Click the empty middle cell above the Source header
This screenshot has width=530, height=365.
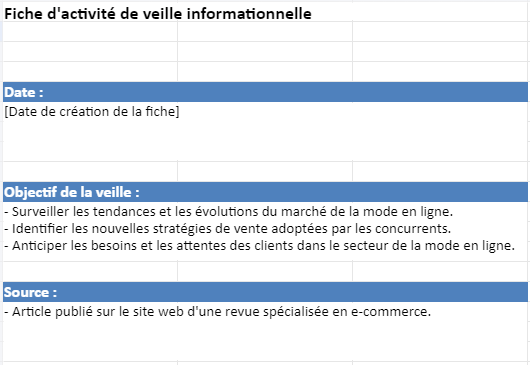click(265, 271)
